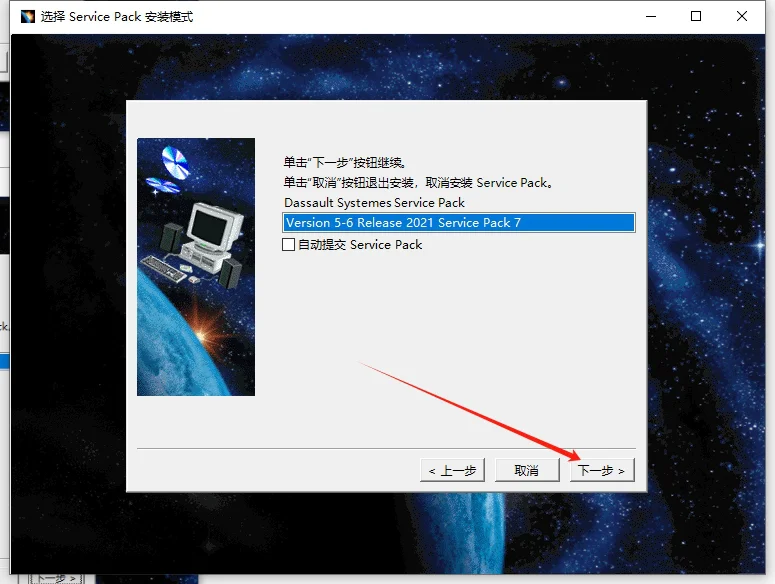Click the installer icon in the title bar
Viewport: 775px width, 584px height.
(x=25, y=16)
